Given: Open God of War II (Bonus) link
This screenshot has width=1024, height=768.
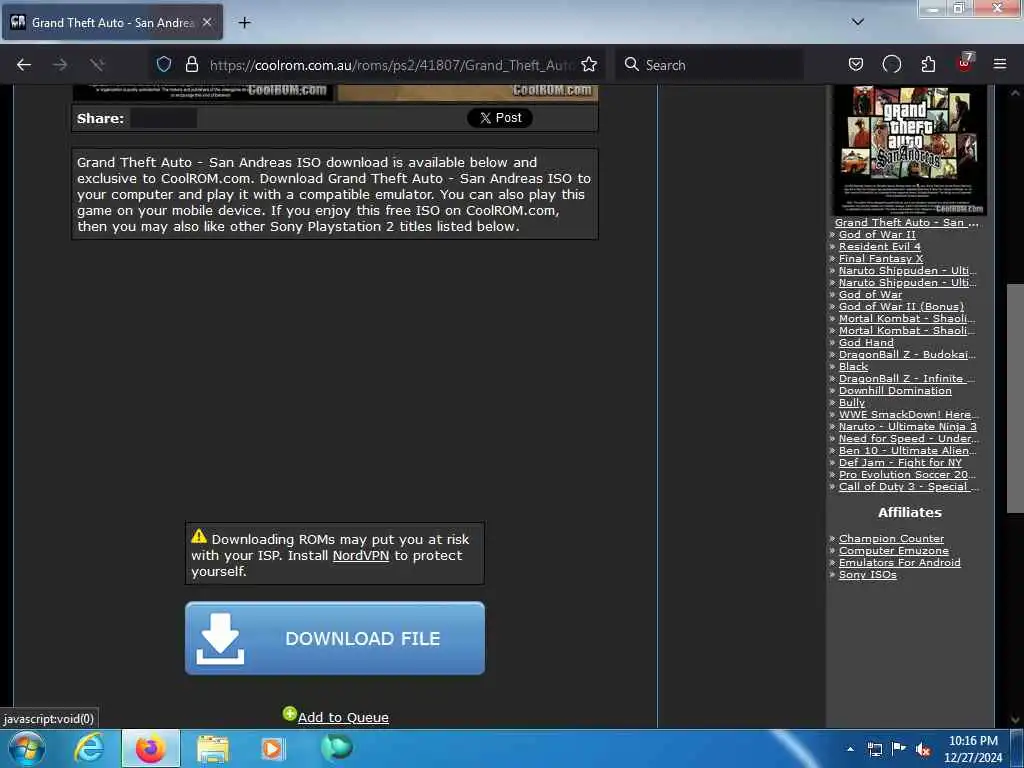Looking at the screenshot, I should [901, 306].
